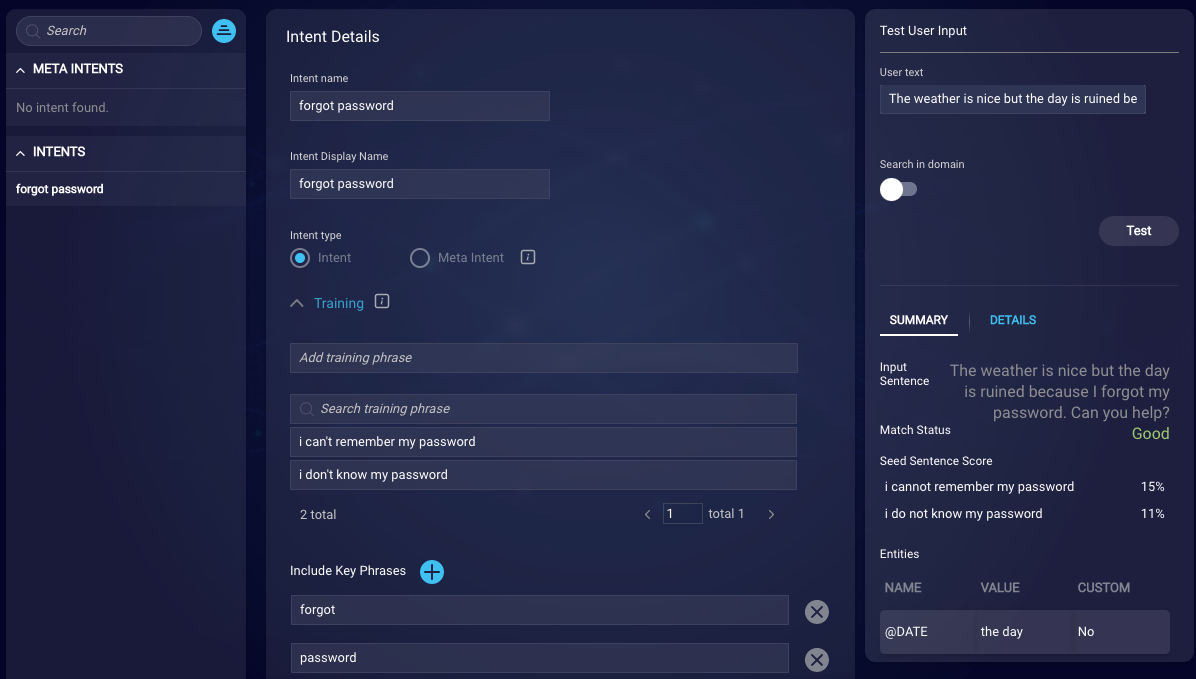Click seed sentence 'i cannot remember my password'
This screenshot has height=679, width=1196.
[x=979, y=487]
